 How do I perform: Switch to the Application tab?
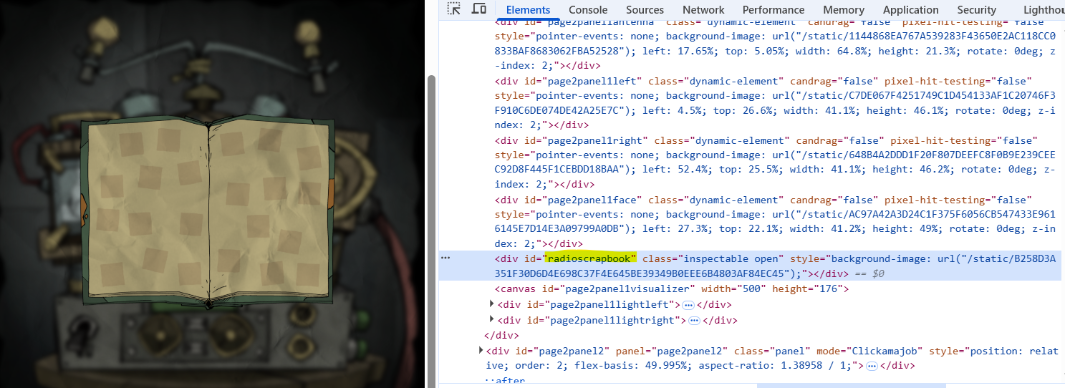[910, 10]
